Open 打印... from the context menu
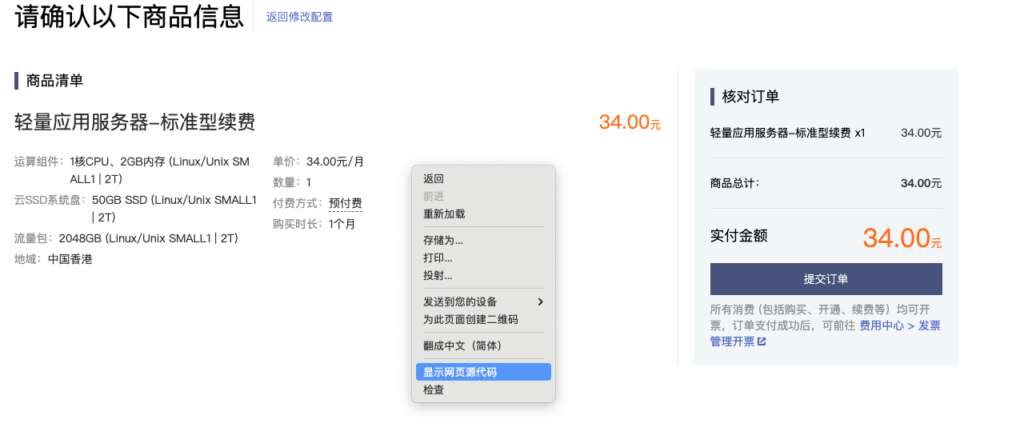 438,258
